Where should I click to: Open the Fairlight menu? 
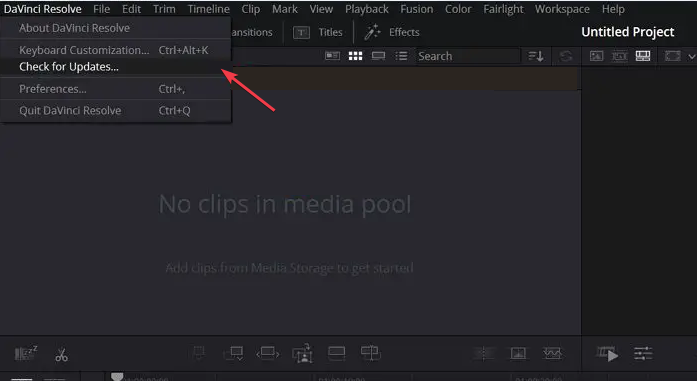click(x=503, y=9)
